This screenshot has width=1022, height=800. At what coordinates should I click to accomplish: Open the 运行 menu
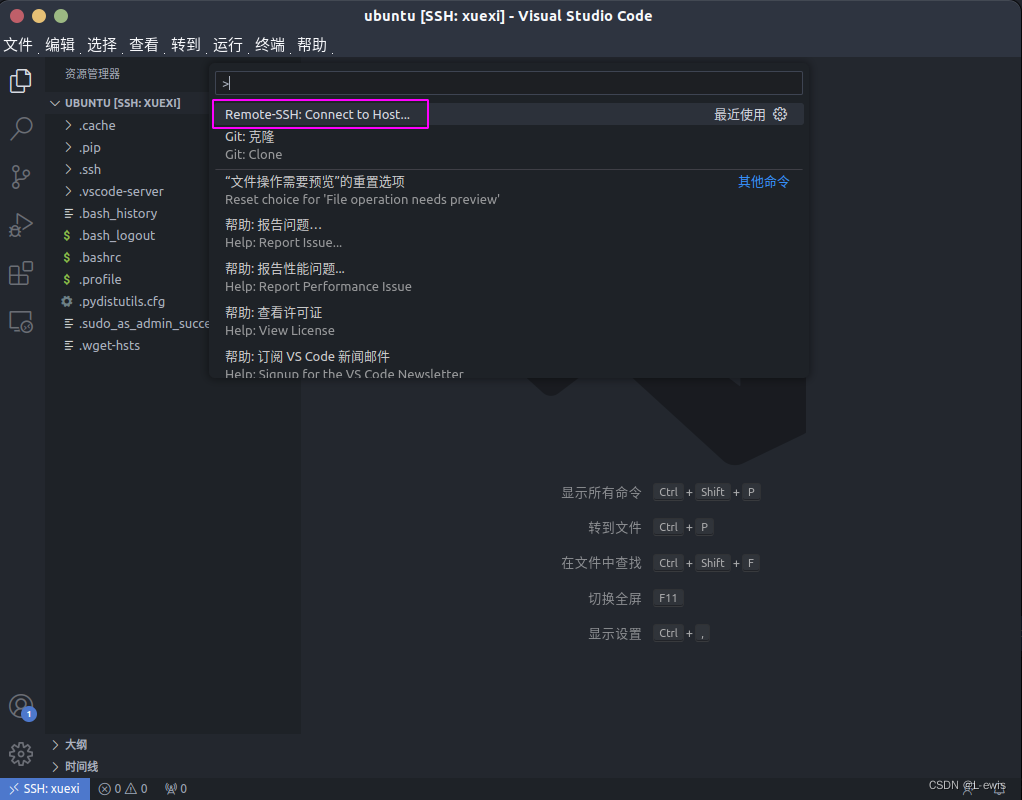(226, 44)
